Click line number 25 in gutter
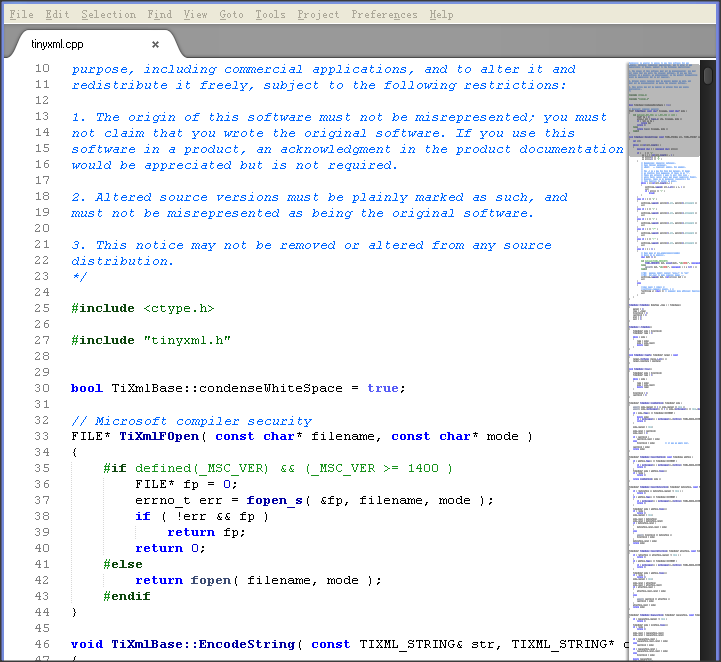Image resolution: width=721 pixels, height=662 pixels. 42,308
